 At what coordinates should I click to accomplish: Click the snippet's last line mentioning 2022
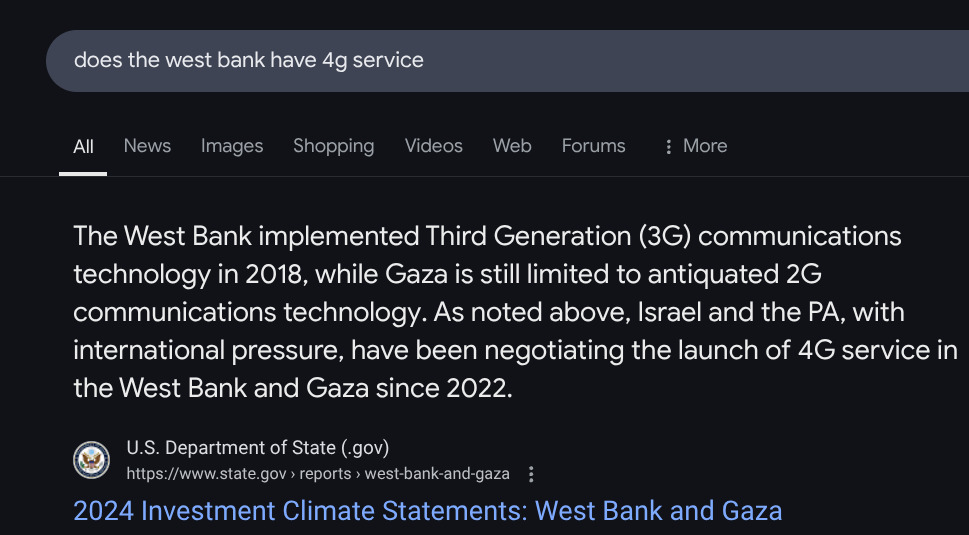click(292, 388)
